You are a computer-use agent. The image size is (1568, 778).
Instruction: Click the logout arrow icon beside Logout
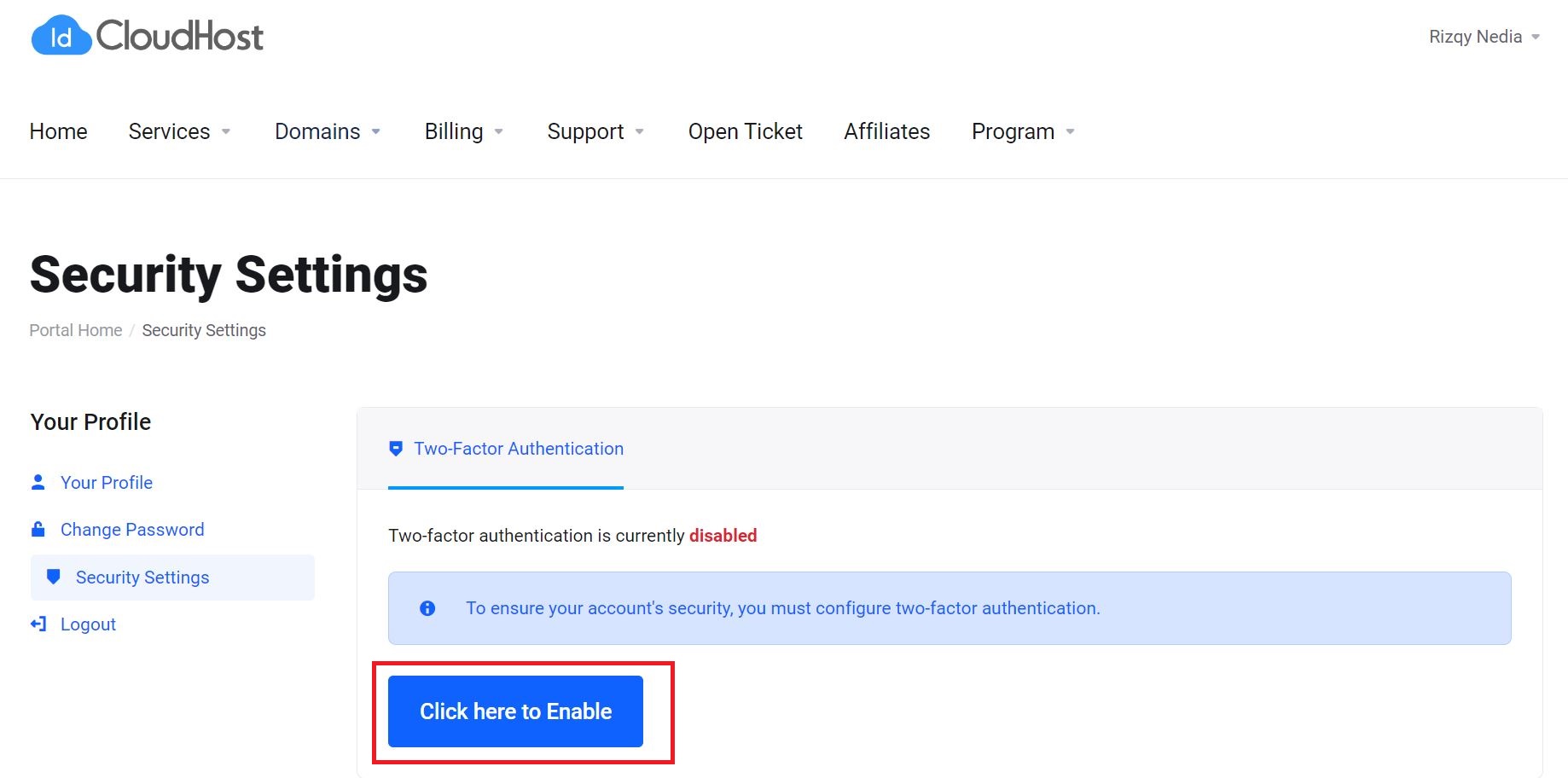coord(38,624)
